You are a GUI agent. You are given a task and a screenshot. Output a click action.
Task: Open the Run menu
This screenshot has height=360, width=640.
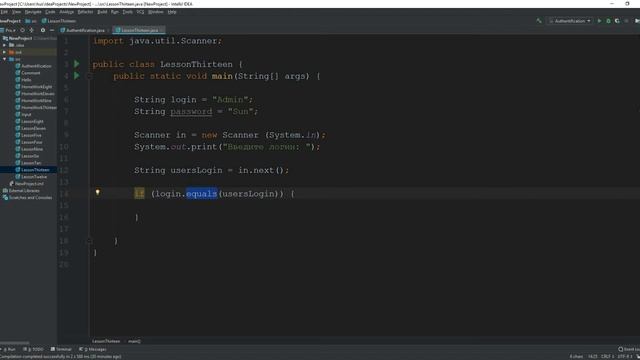(x=115, y=12)
